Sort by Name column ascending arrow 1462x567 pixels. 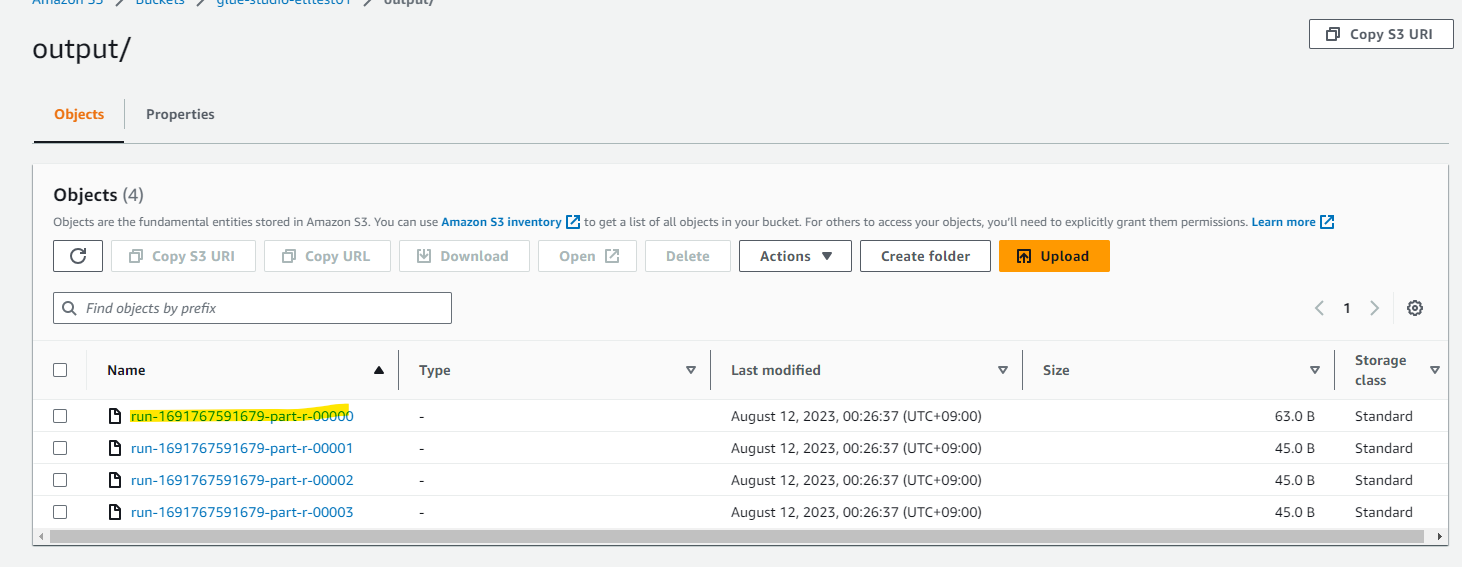coord(379,370)
